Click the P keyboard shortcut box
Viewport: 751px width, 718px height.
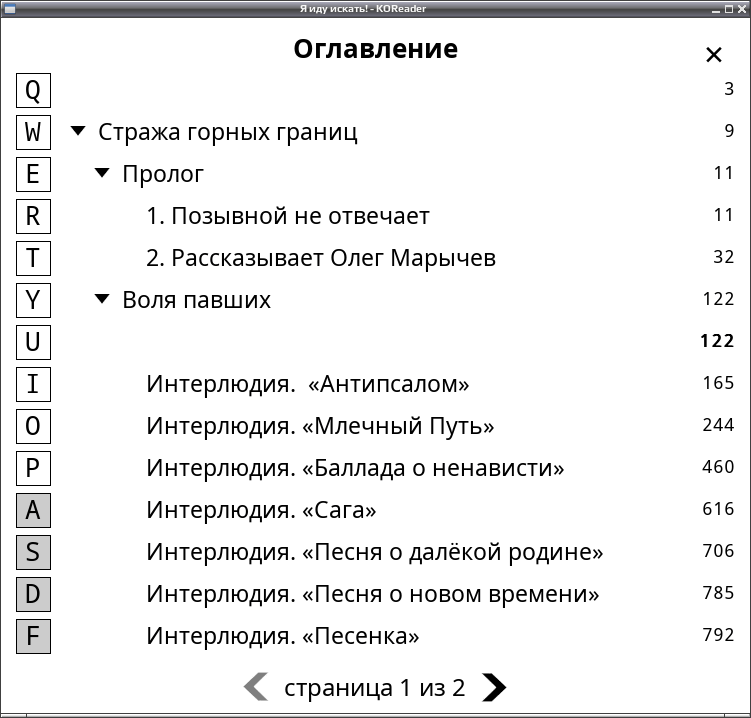(x=34, y=468)
